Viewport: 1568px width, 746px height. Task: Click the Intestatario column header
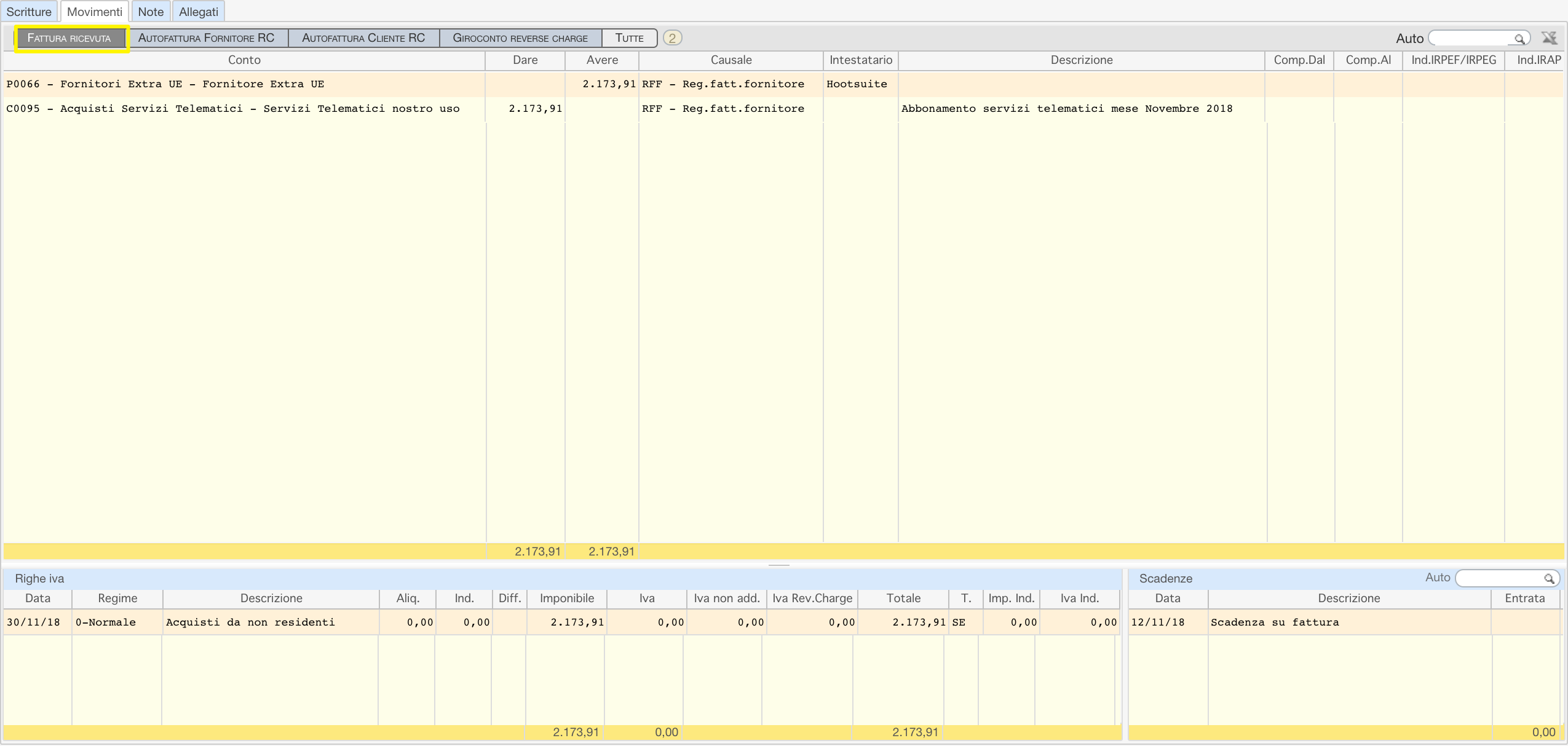point(861,60)
